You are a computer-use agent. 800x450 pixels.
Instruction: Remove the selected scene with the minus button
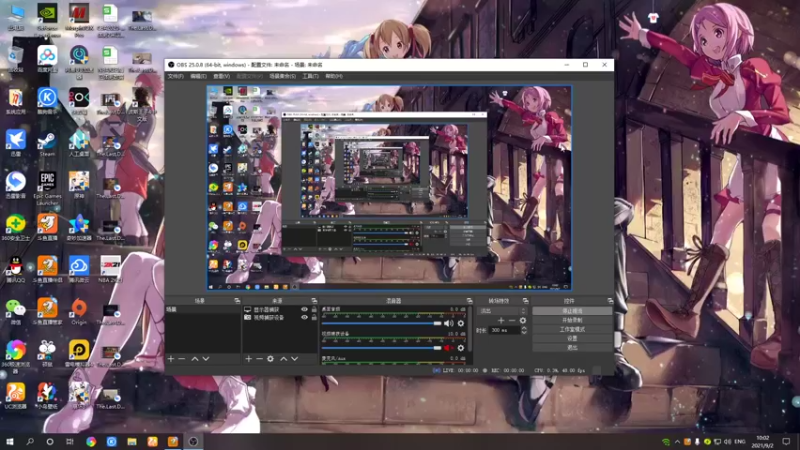pos(182,359)
